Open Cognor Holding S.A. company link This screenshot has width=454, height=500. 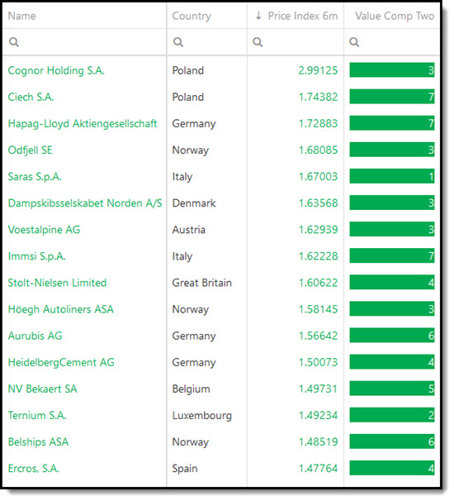point(56,70)
